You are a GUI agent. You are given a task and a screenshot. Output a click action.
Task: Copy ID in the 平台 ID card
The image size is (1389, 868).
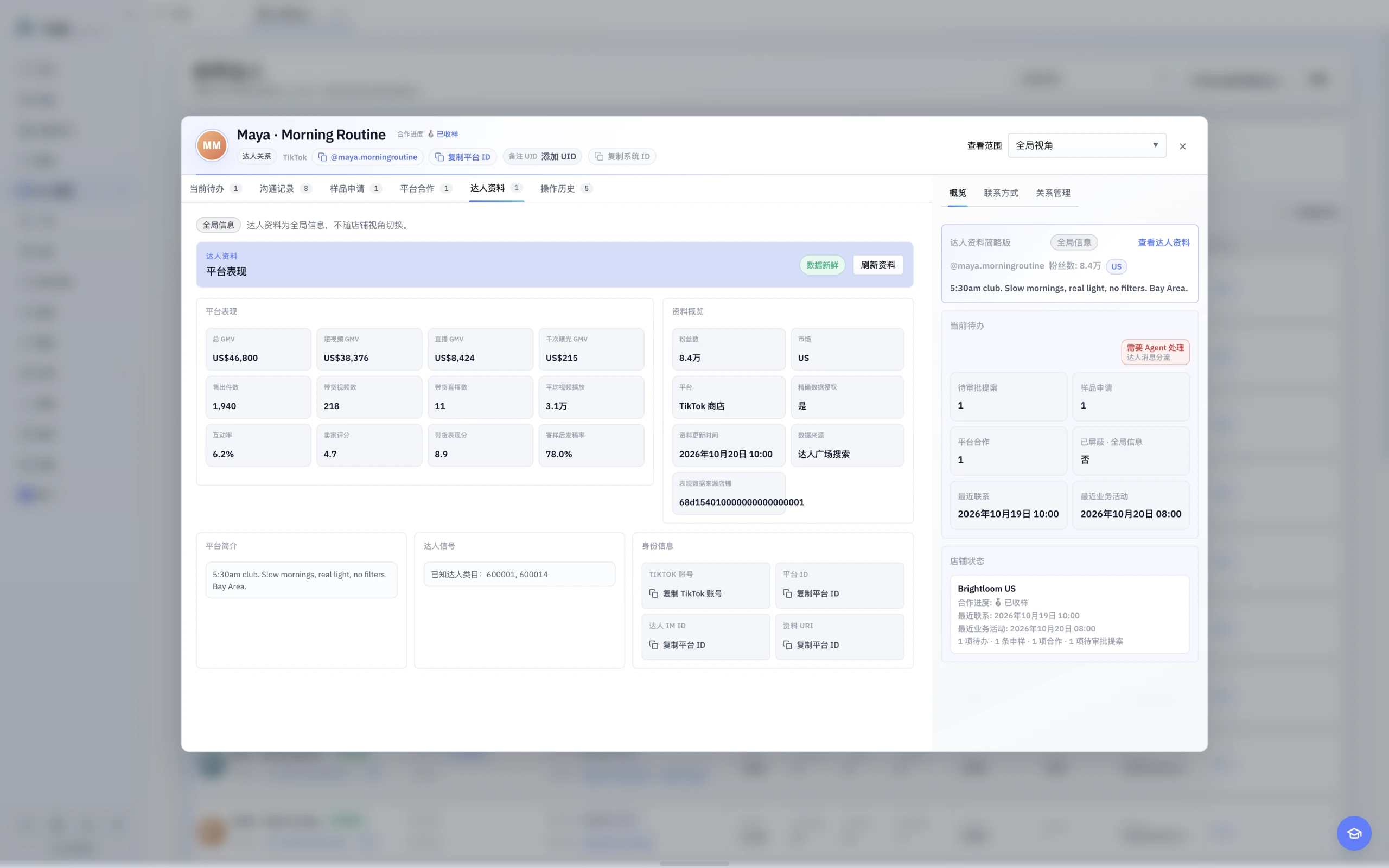pyautogui.click(x=811, y=593)
